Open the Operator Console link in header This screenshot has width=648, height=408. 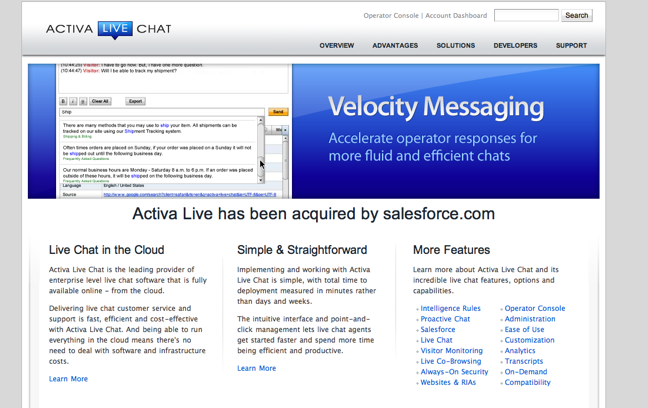(x=391, y=16)
